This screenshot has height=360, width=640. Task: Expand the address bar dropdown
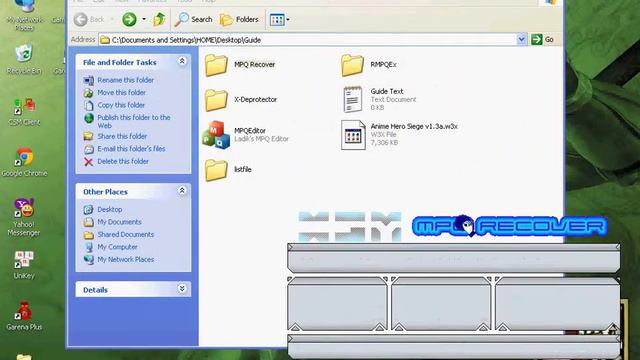(x=521, y=40)
